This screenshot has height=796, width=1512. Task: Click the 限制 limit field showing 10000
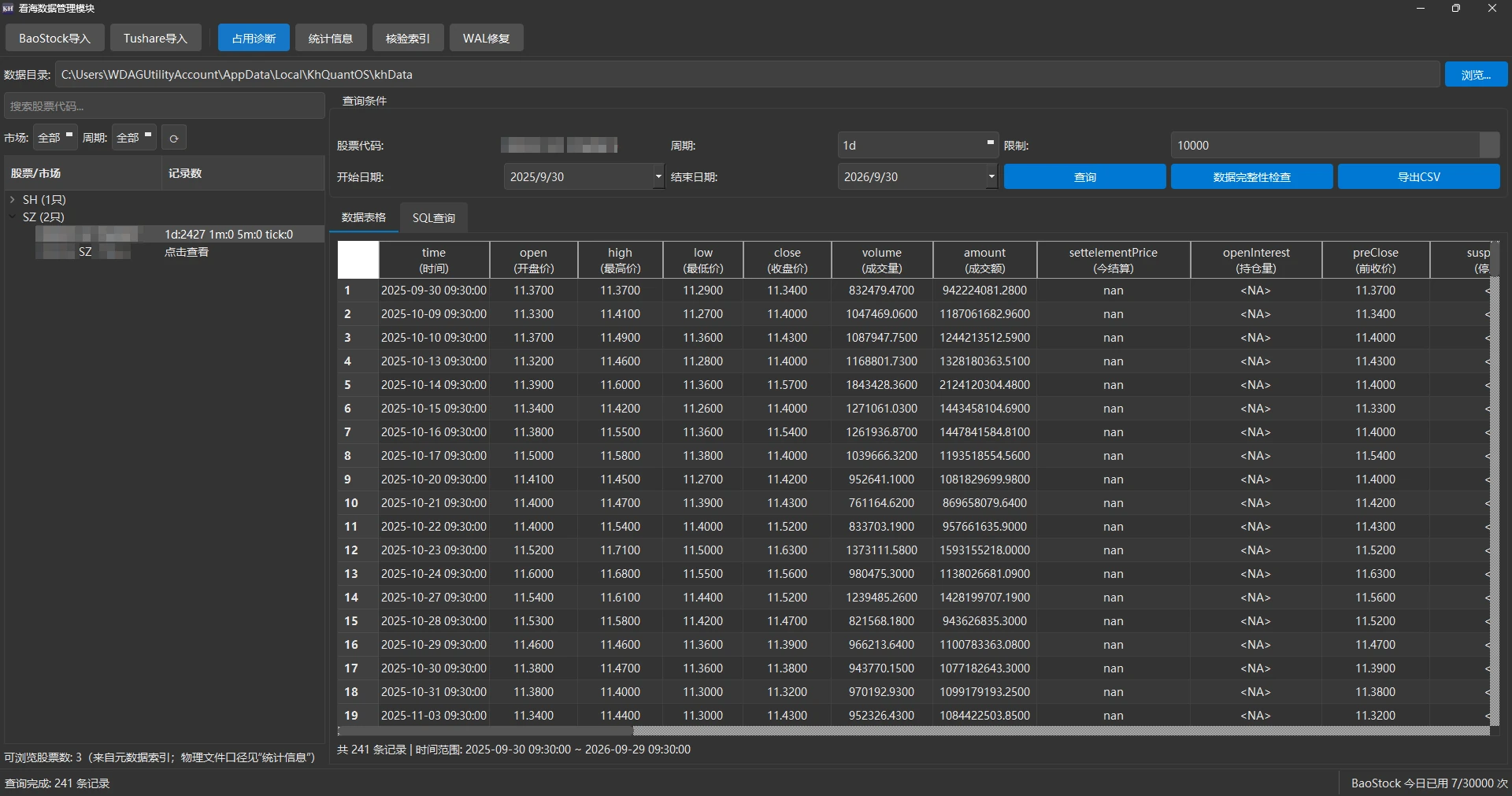(1325, 146)
